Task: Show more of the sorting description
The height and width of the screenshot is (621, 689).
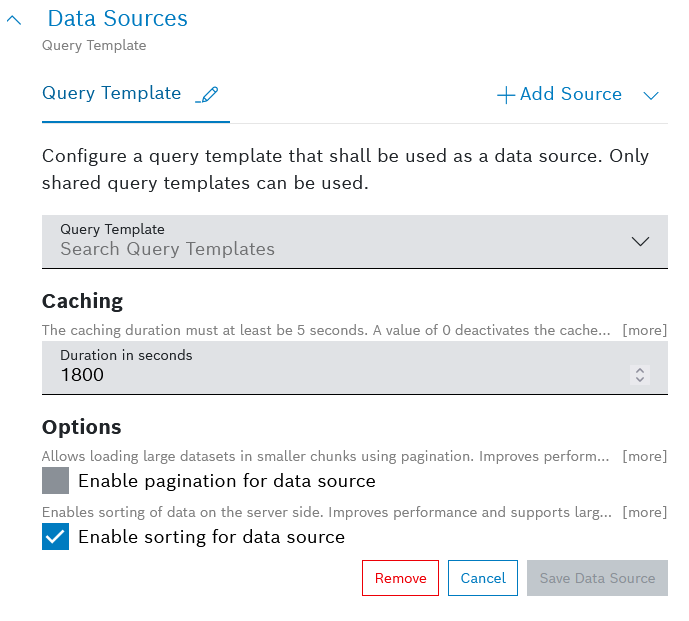Action: click(644, 512)
